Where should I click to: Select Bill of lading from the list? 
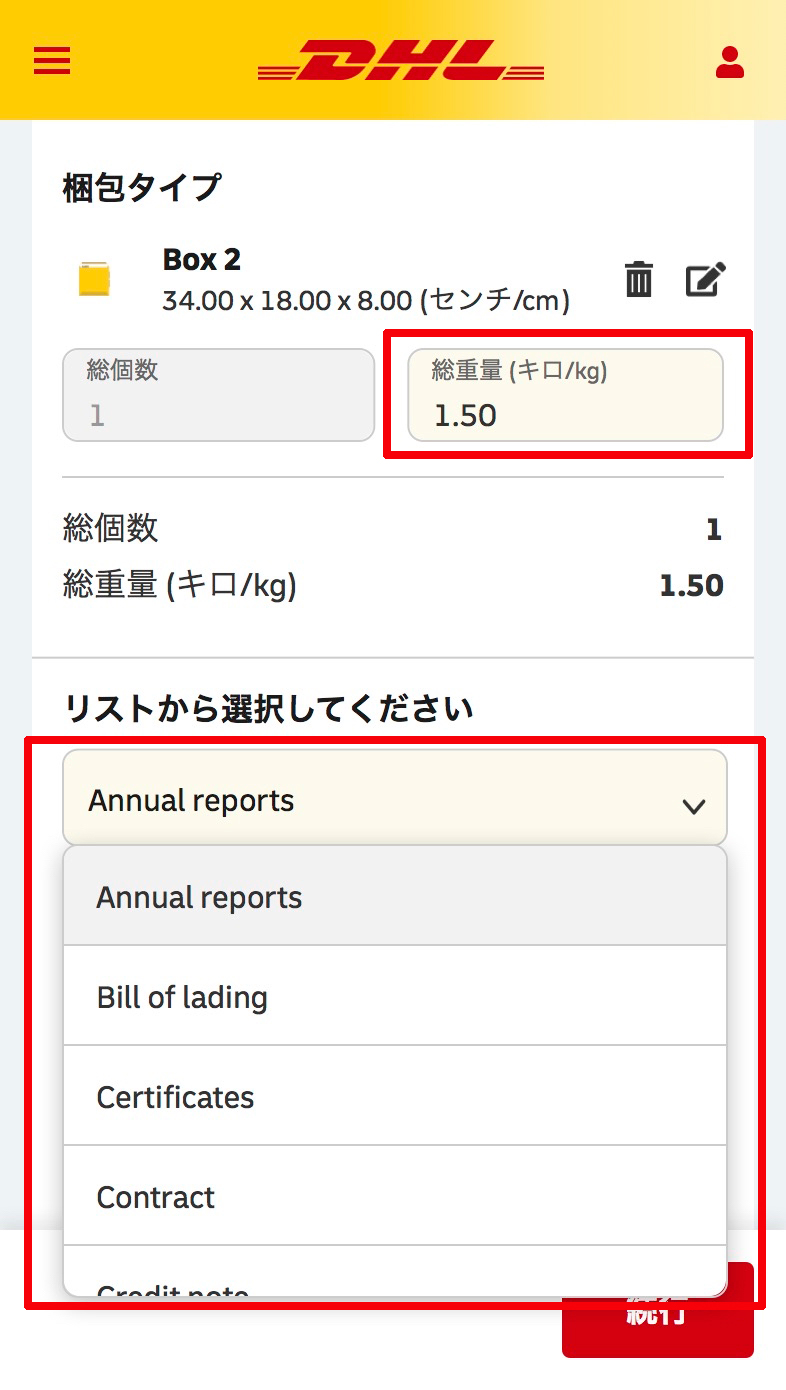394,997
